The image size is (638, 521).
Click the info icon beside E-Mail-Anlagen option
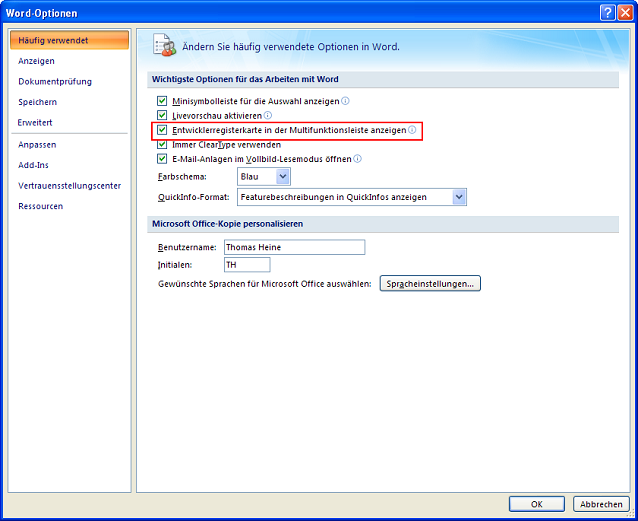coord(357,159)
